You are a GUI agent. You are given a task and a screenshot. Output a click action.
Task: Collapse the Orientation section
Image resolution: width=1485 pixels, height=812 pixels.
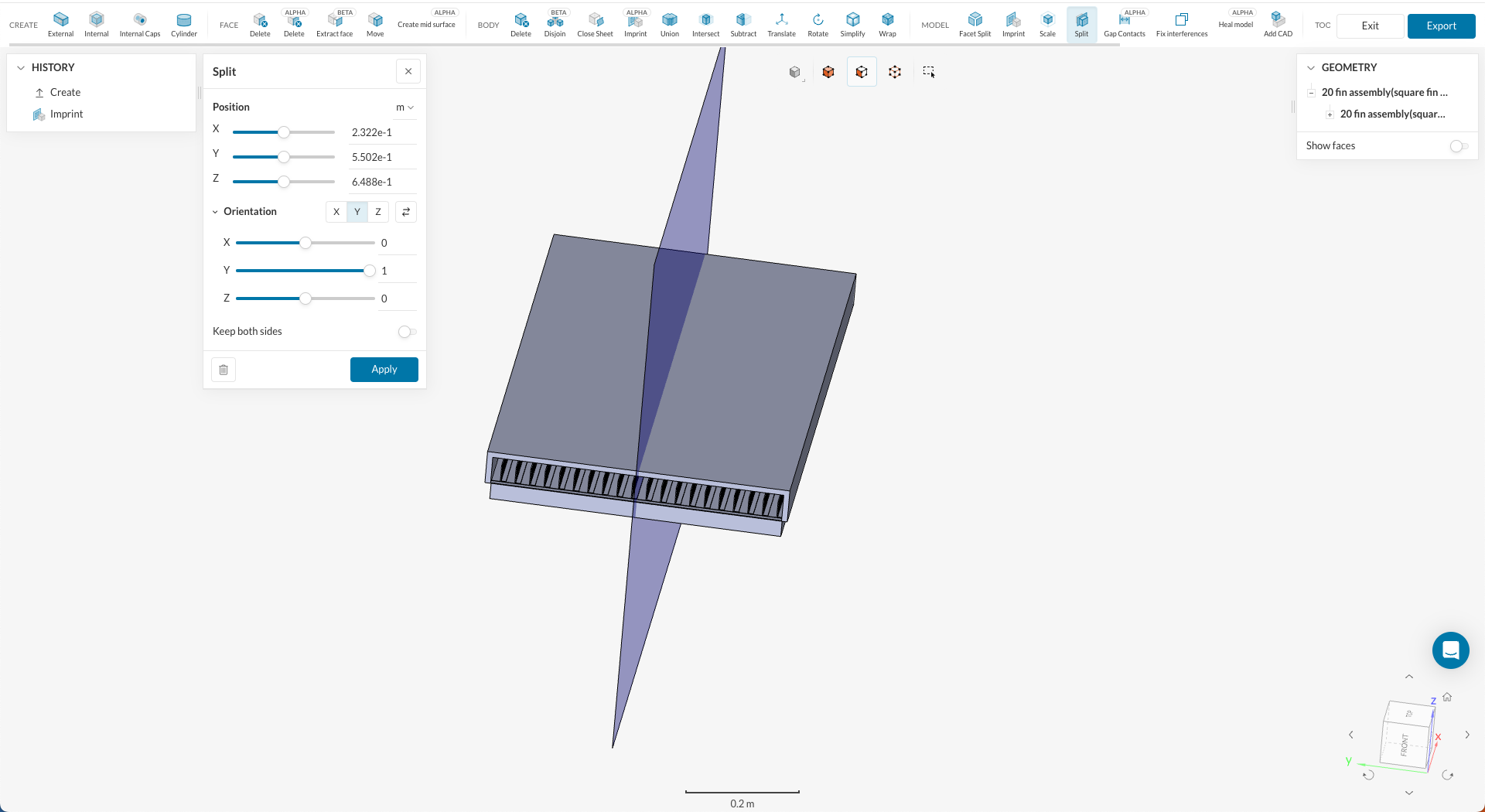(x=215, y=211)
